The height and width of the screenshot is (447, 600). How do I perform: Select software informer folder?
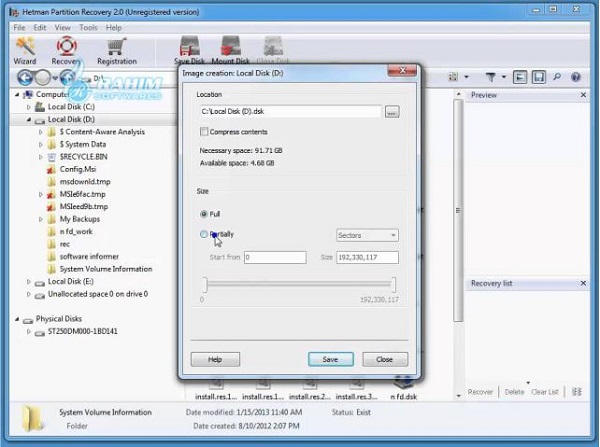tap(83, 256)
